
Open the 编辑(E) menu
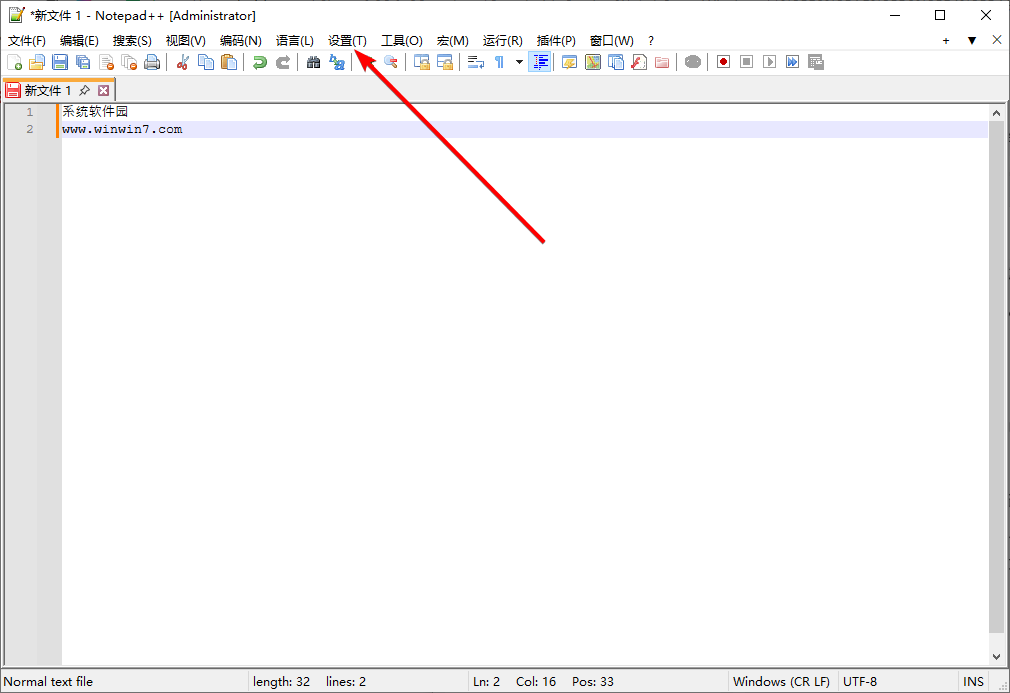pos(79,41)
